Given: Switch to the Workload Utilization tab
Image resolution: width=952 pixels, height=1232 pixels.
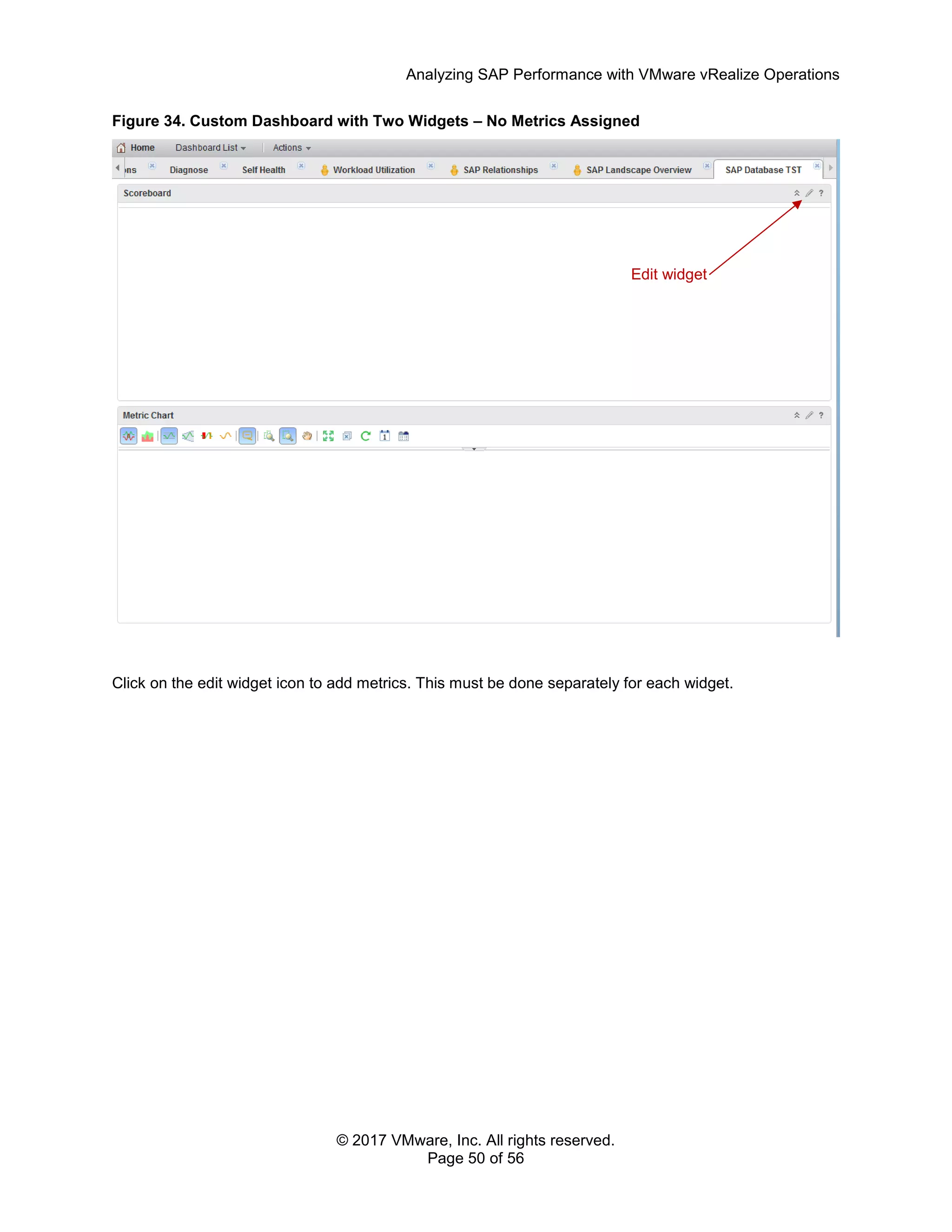Looking at the screenshot, I should coord(374,170).
